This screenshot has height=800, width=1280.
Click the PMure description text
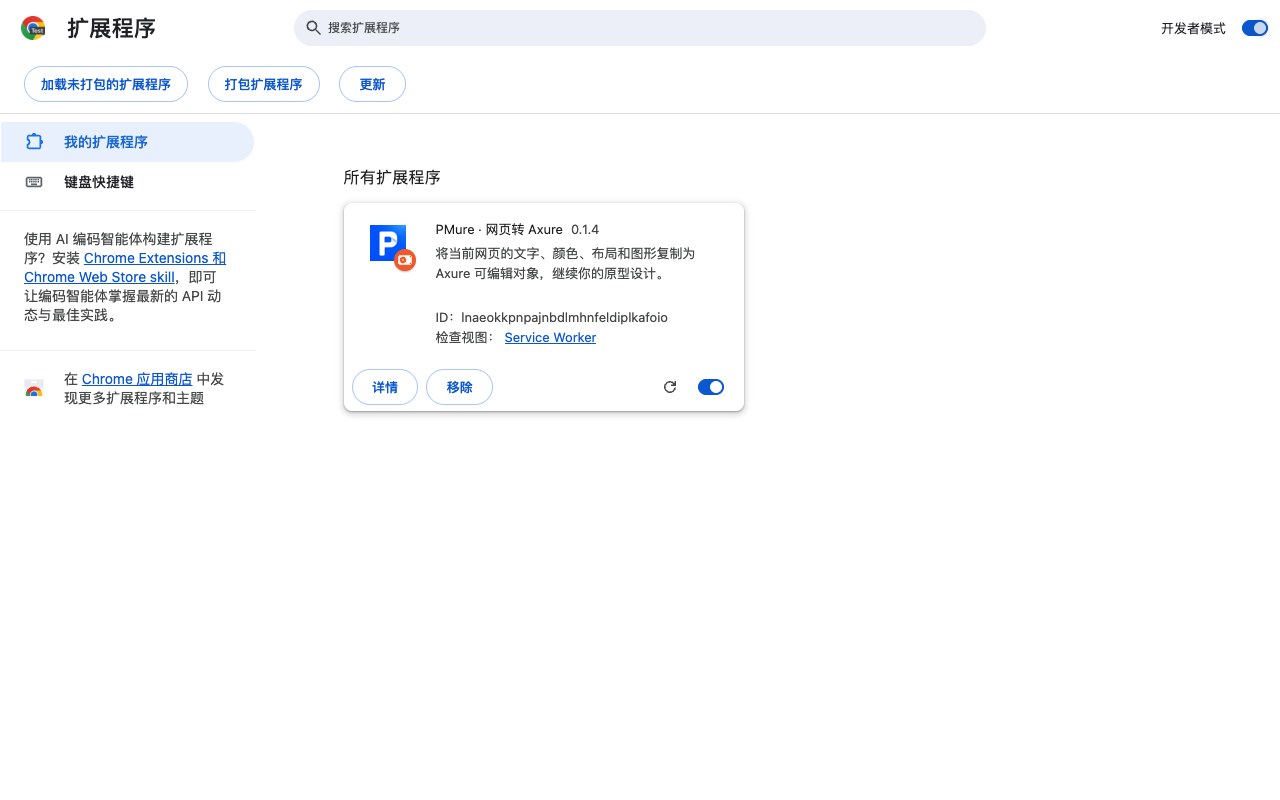pos(565,264)
